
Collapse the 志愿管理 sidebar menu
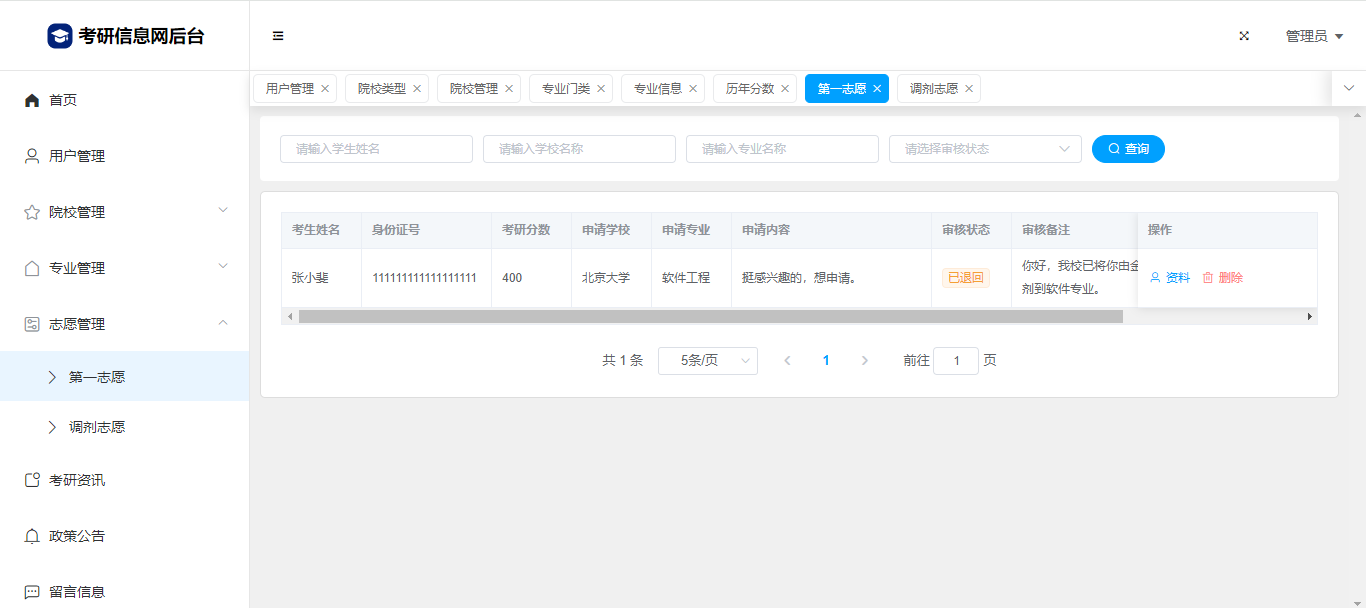point(125,324)
